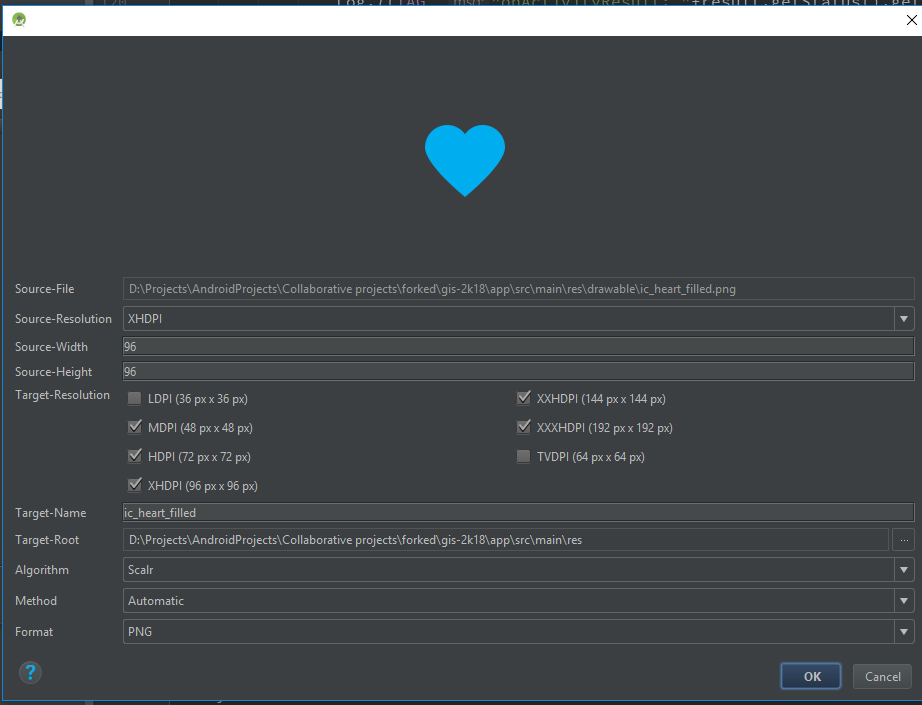
Task: Click the Source-Width input field
Action: pyautogui.click(x=518, y=346)
